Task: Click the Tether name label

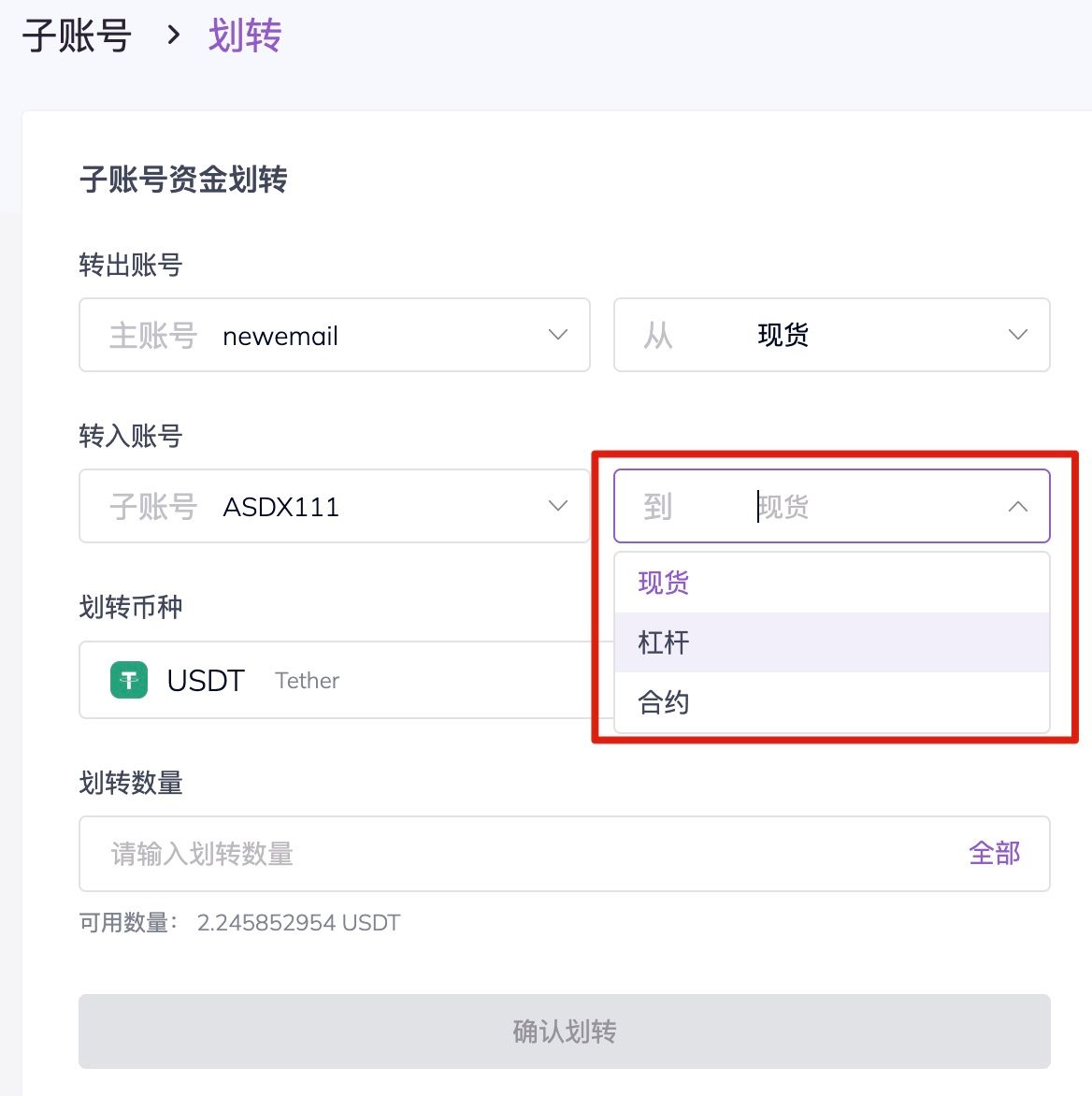Action: [307, 681]
